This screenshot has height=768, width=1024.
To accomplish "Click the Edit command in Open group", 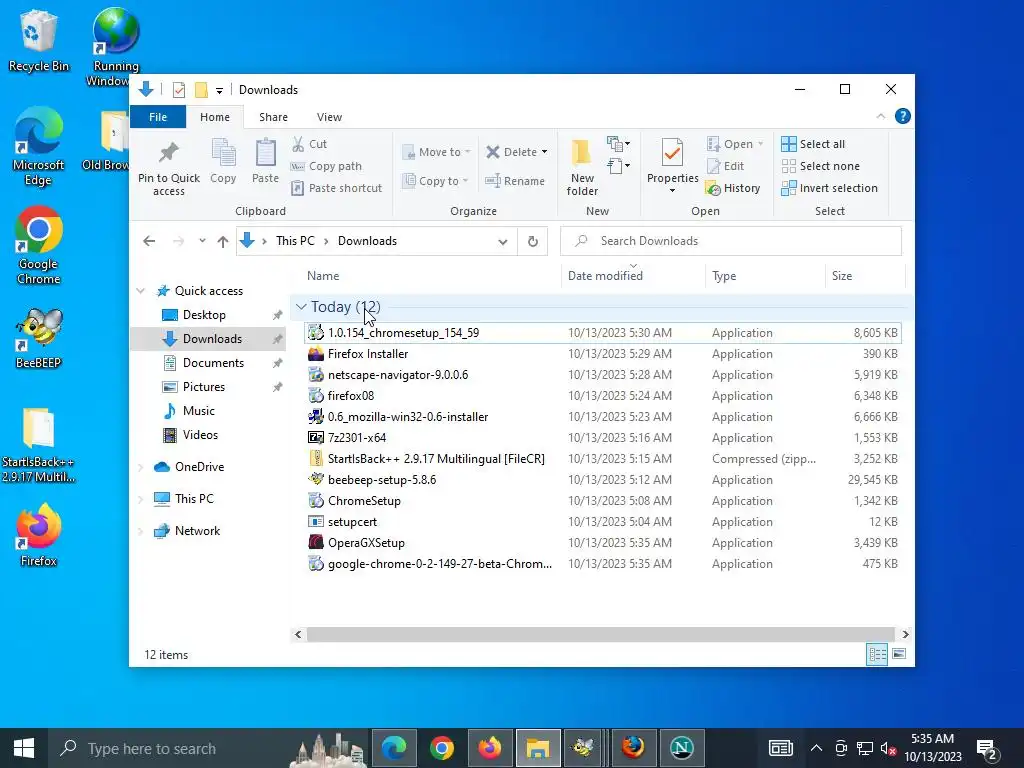I will pyautogui.click(x=726, y=166).
